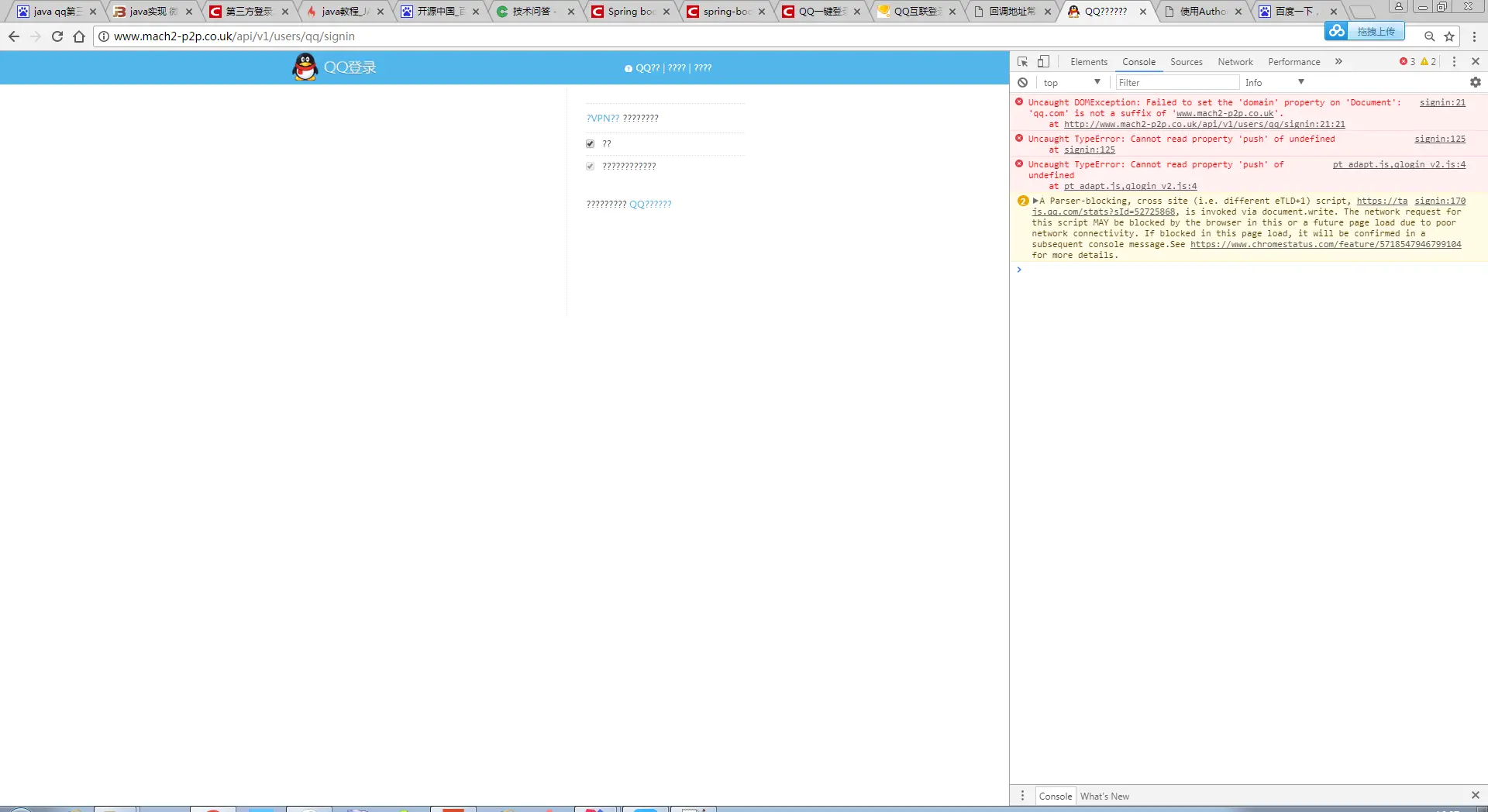Viewport: 1488px width, 812px height.
Task: Activate DevTools inspect element picker
Action: [1023, 61]
